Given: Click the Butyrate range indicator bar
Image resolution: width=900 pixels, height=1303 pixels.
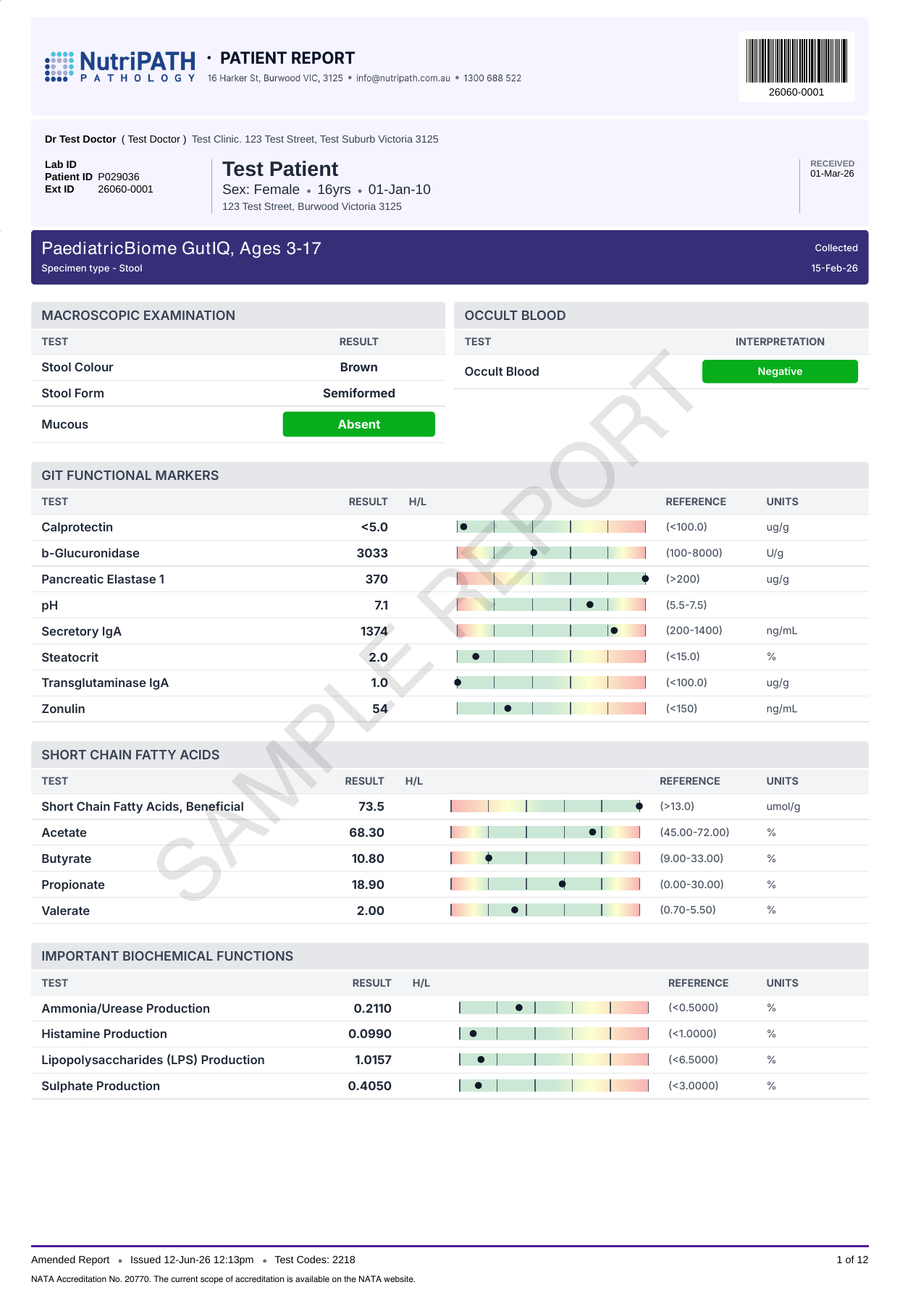Looking at the screenshot, I should tap(545, 858).
